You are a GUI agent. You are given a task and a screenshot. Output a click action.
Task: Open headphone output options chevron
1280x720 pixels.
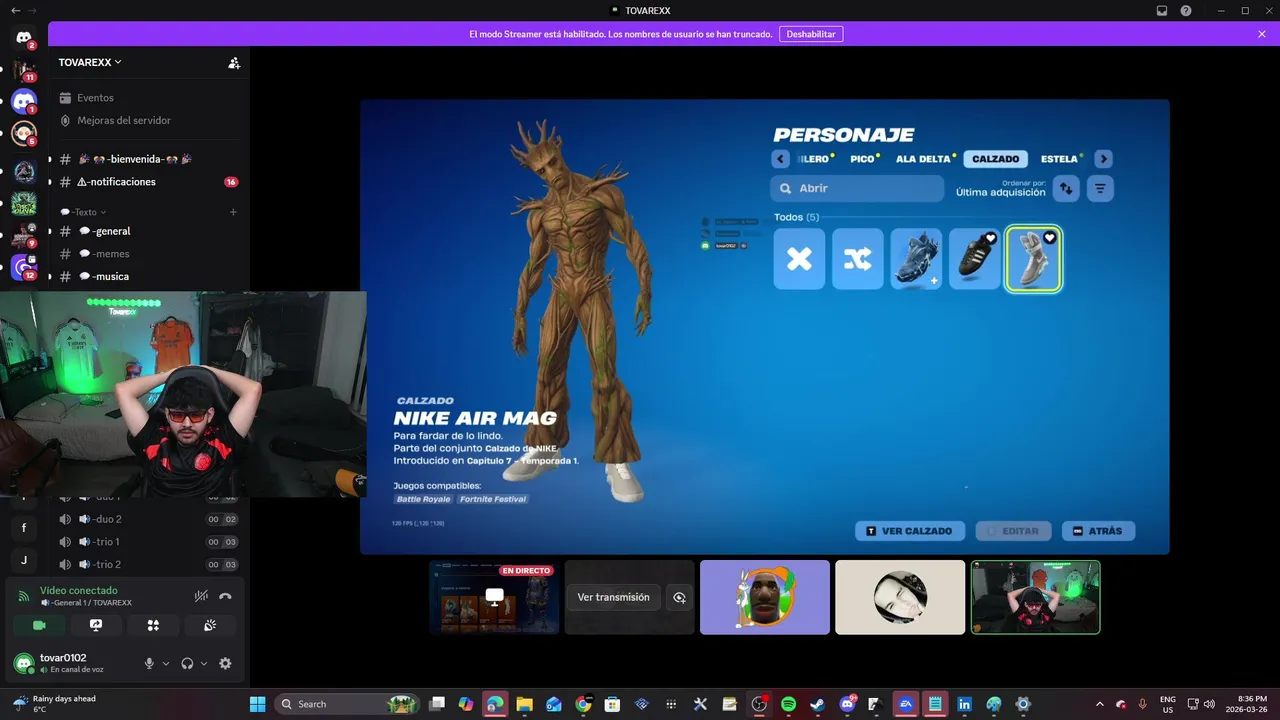coord(204,663)
